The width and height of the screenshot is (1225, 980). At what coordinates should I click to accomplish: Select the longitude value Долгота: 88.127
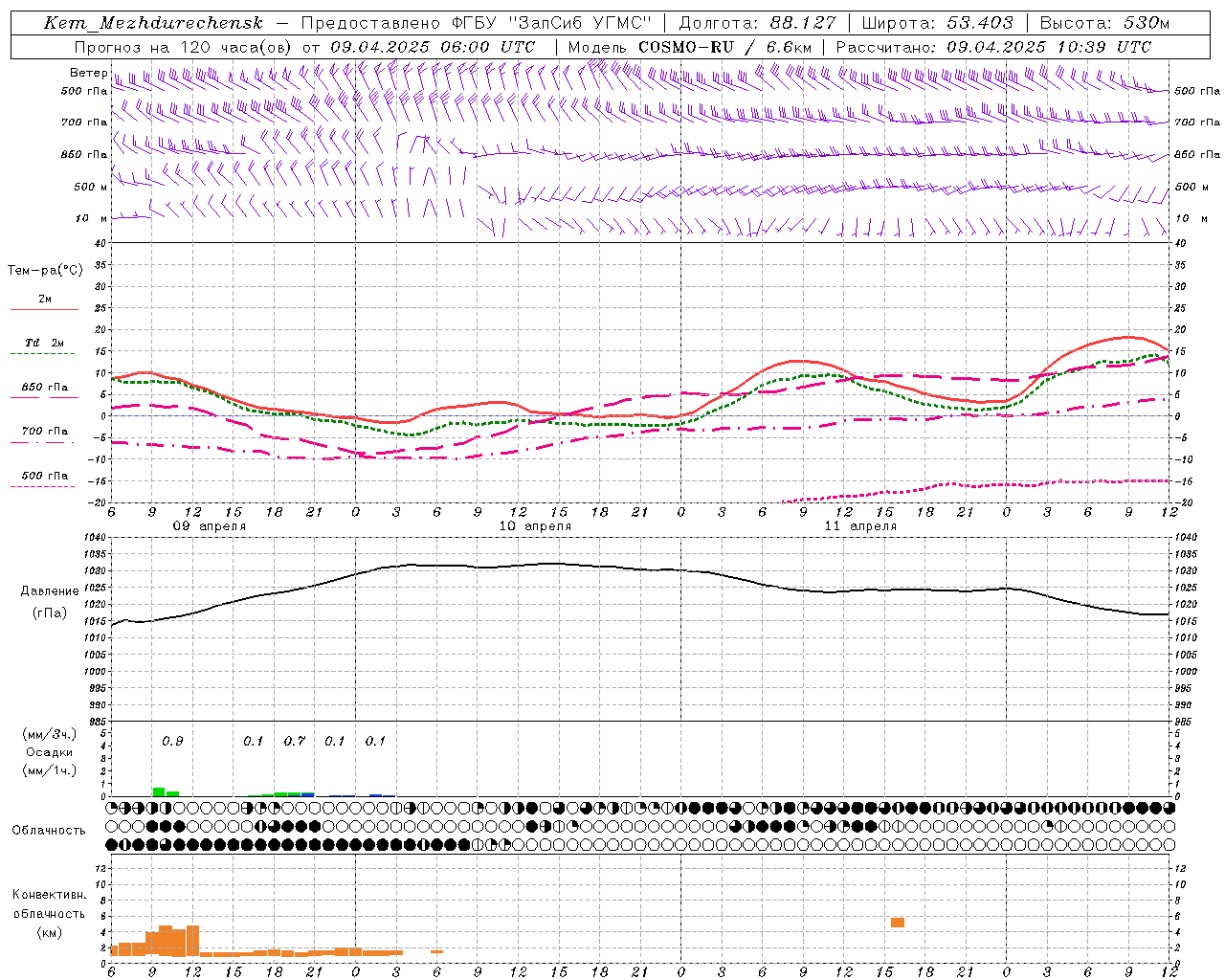coord(757,24)
